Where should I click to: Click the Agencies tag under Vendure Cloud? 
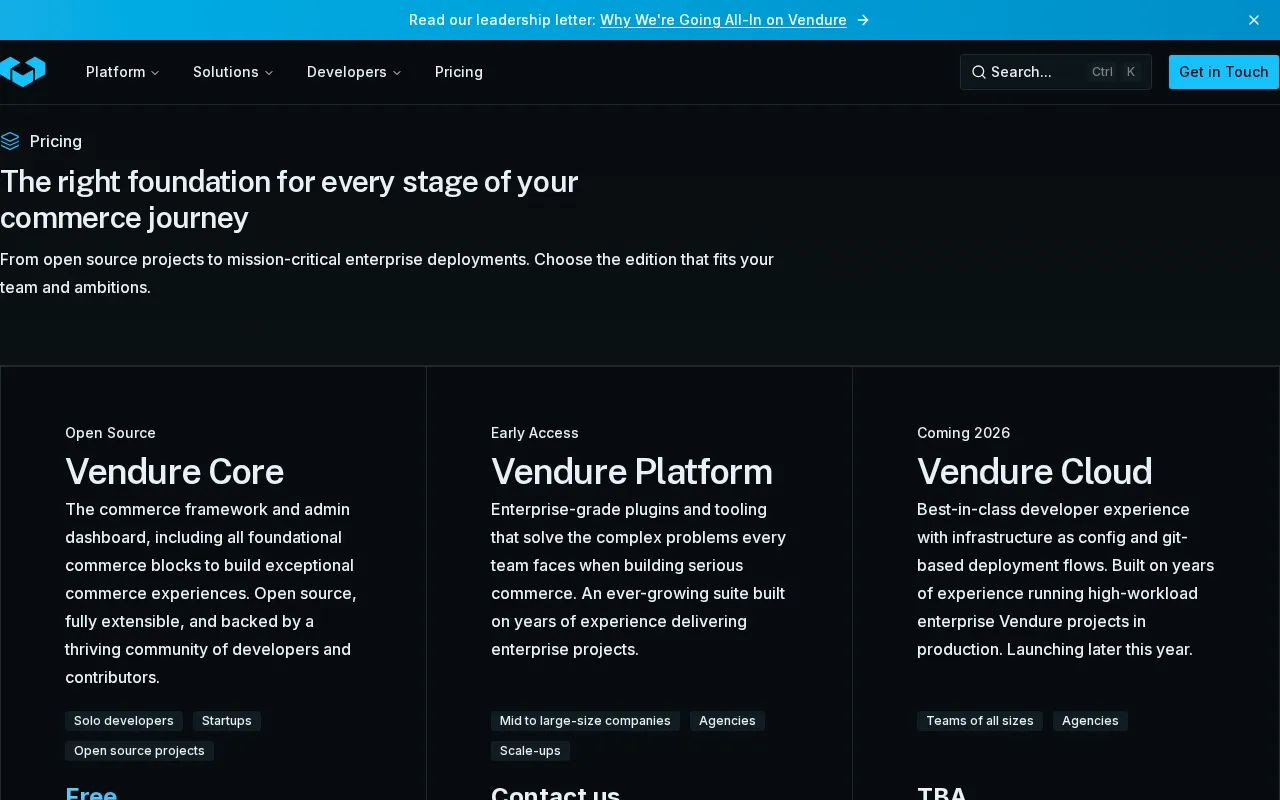coord(1090,721)
